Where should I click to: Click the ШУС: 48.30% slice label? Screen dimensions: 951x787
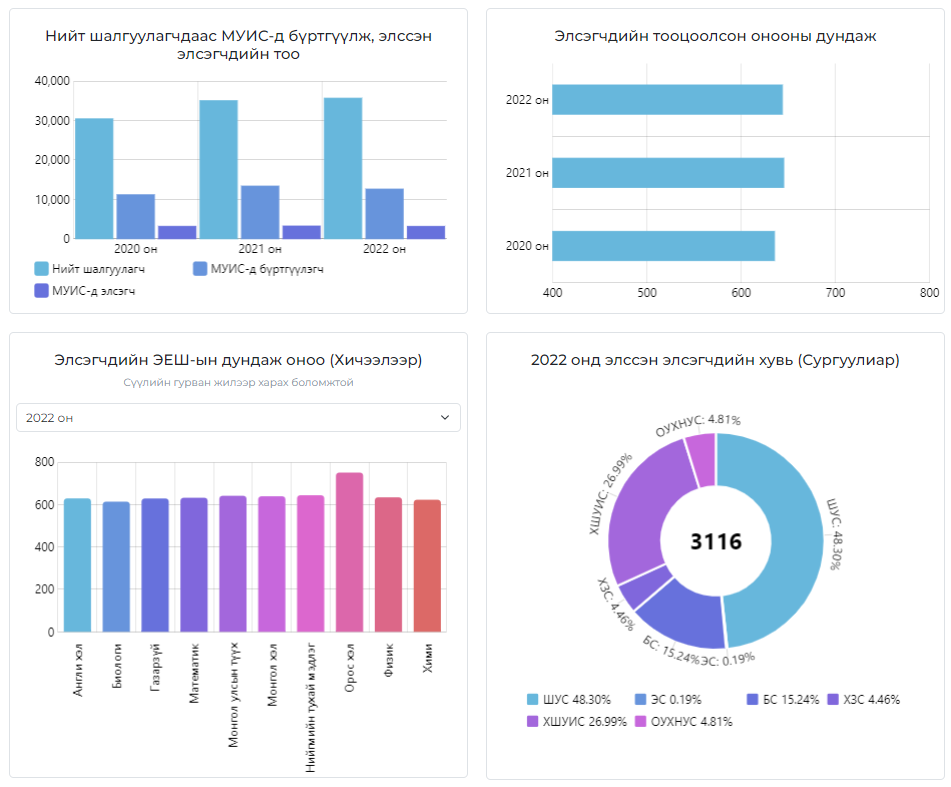point(835,534)
